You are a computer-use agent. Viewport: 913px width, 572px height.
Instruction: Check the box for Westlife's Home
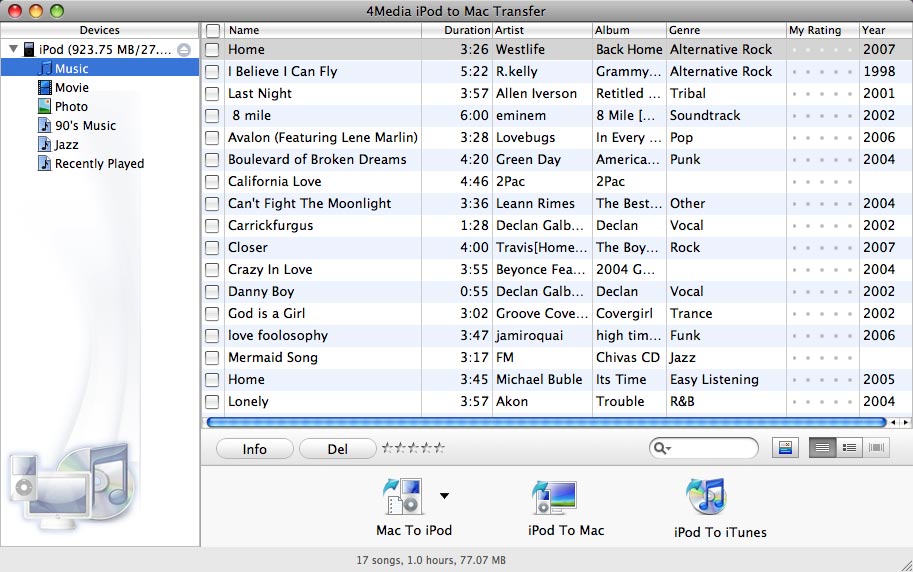213,50
